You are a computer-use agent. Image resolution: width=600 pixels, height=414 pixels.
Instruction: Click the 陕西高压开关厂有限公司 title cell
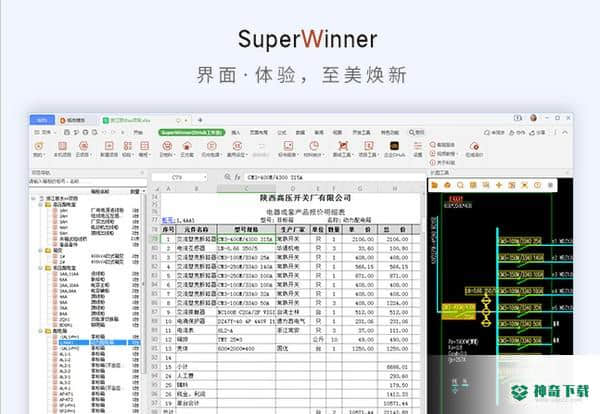pyautogui.click(x=305, y=198)
